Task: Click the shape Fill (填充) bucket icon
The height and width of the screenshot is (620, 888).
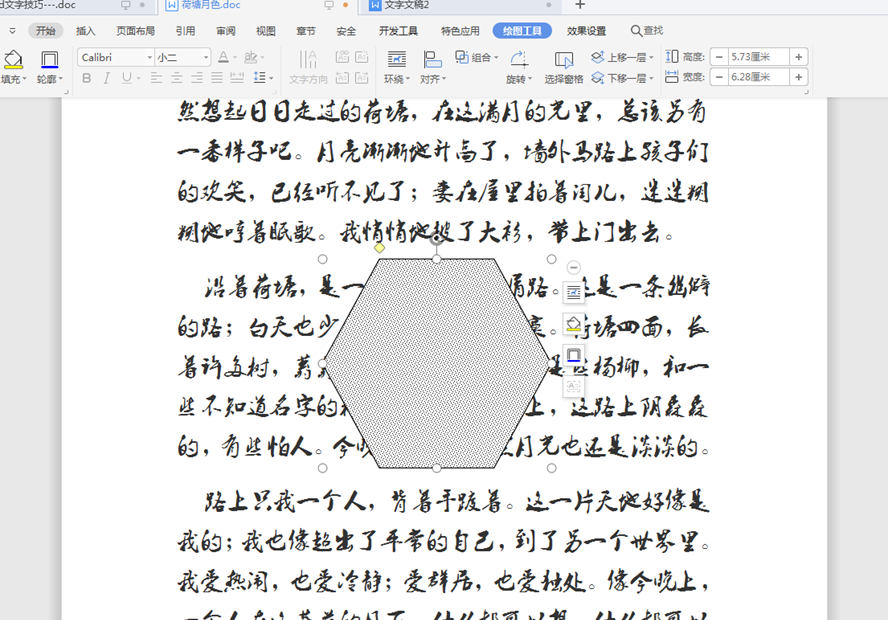Action: [12, 59]
